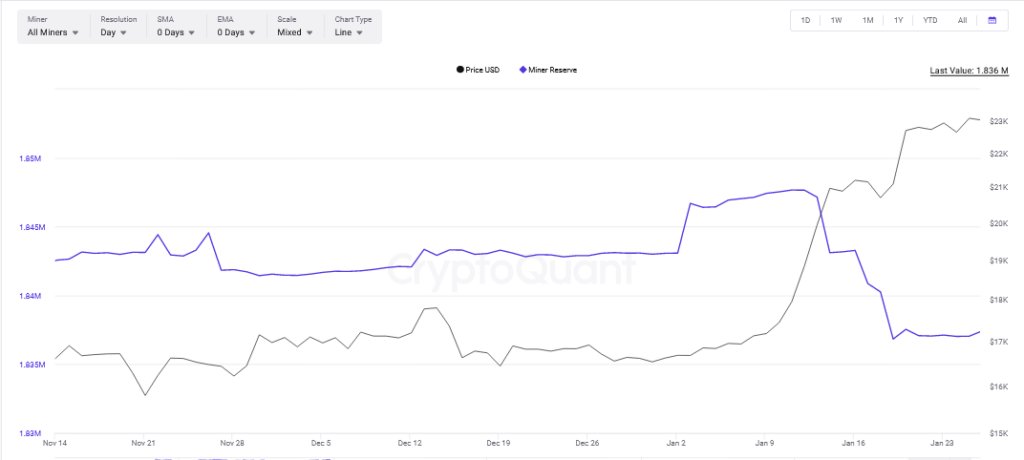
Task: Toggle Miner Reserve series in legend
Action: coord(552,70)
